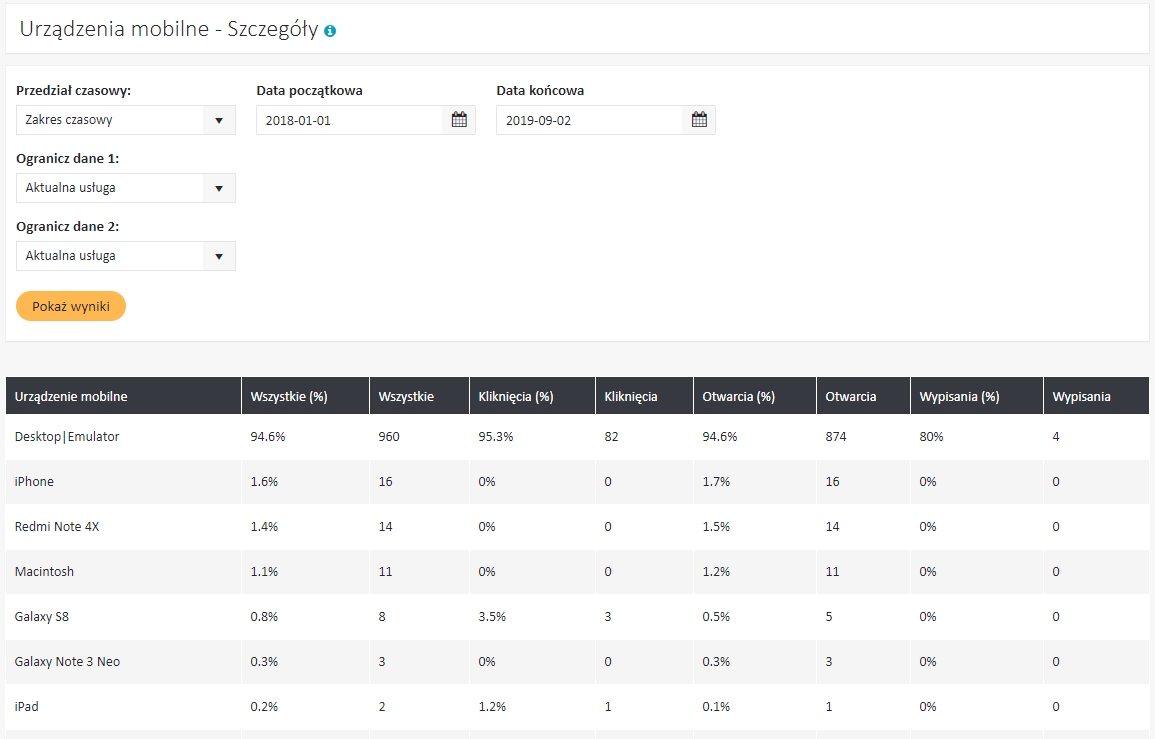Open the end date calendar picker

tap(699, 120)
